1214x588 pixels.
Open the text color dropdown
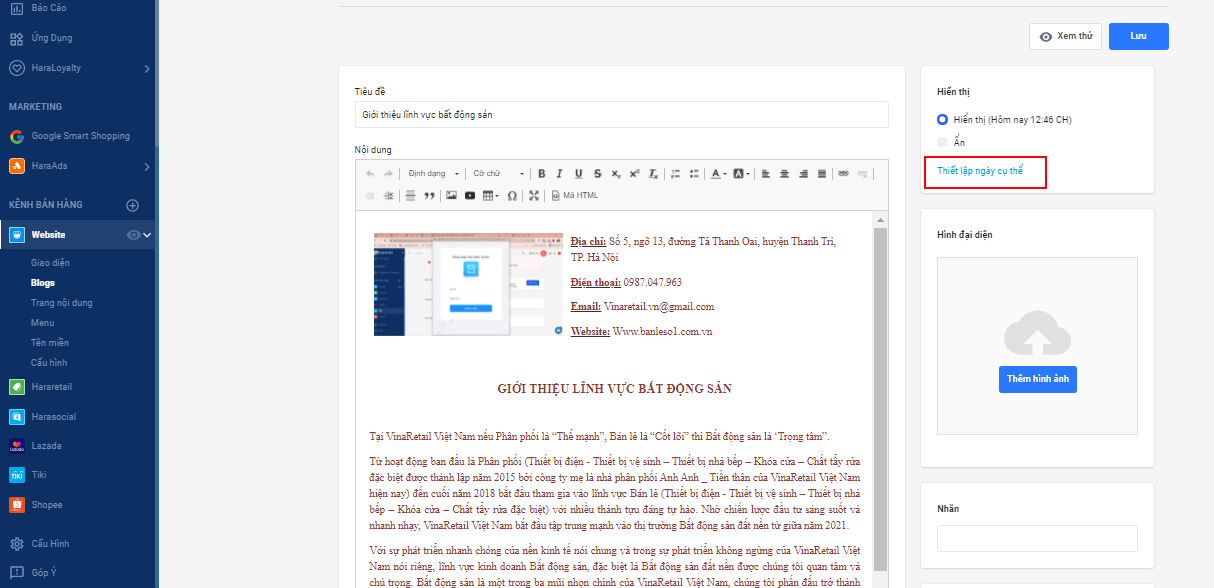click(719, 173)
